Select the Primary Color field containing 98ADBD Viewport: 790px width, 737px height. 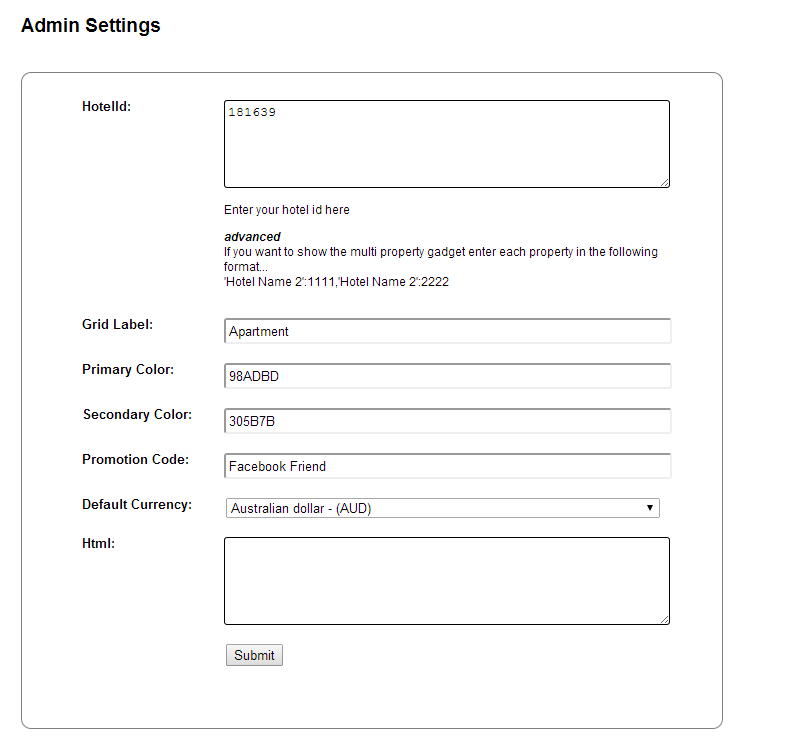tap(447, 376)
